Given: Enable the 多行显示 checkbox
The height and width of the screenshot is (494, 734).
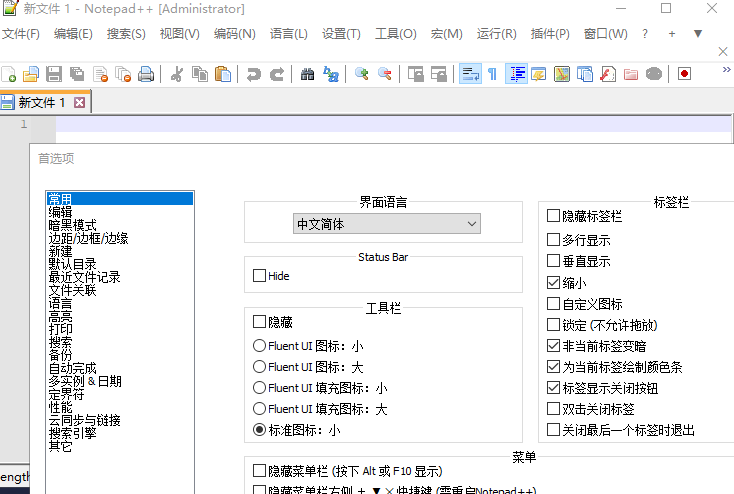Looking at the screenshot, I should click(553, 240).
